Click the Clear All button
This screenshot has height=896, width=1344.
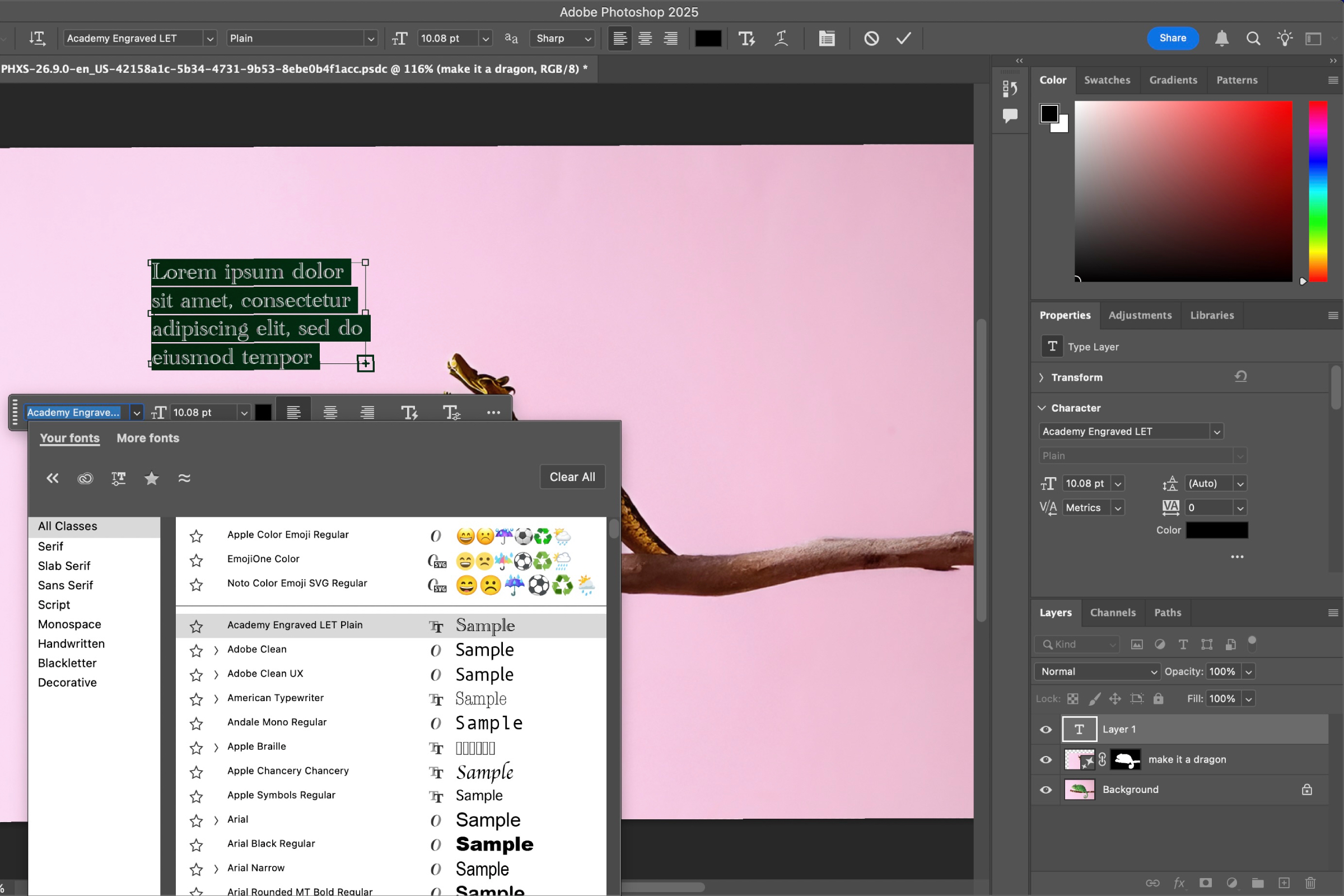(572, 476)
